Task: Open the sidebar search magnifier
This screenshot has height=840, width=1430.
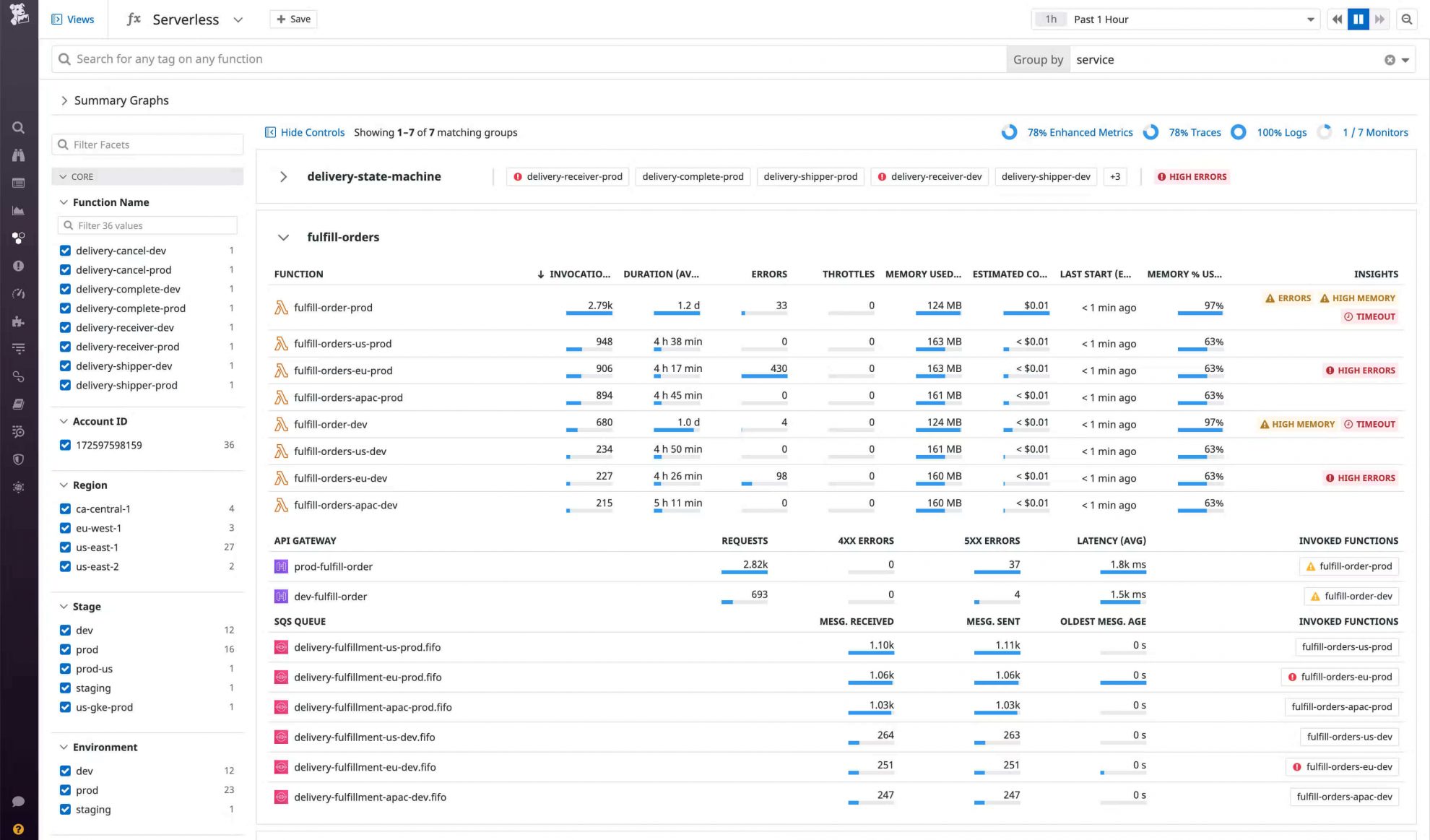Action: pyautogui.click(x=18, y=127)
